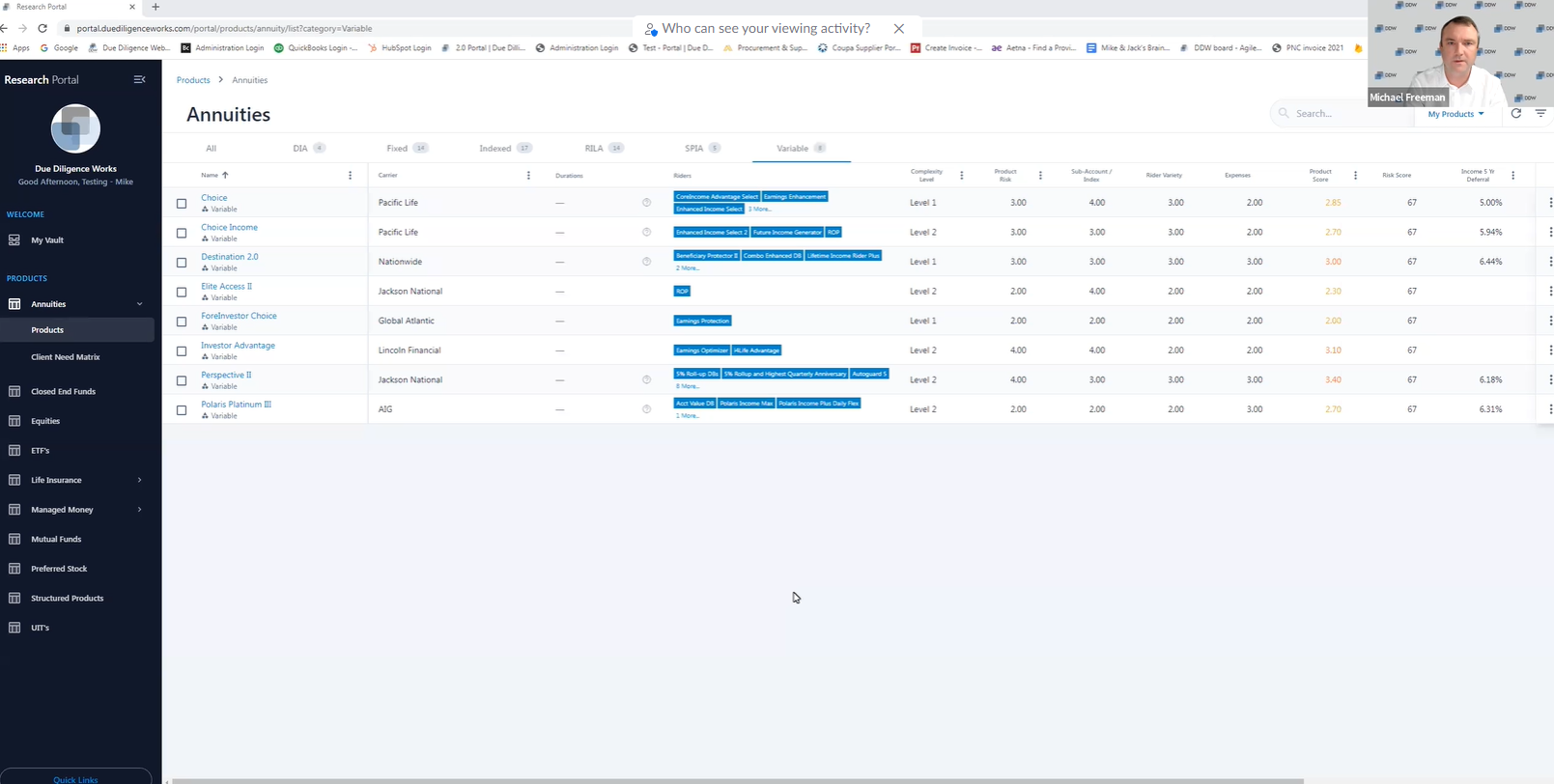Open Product Risk column options menu
Screen dimensions: 1554x784
1040,176
